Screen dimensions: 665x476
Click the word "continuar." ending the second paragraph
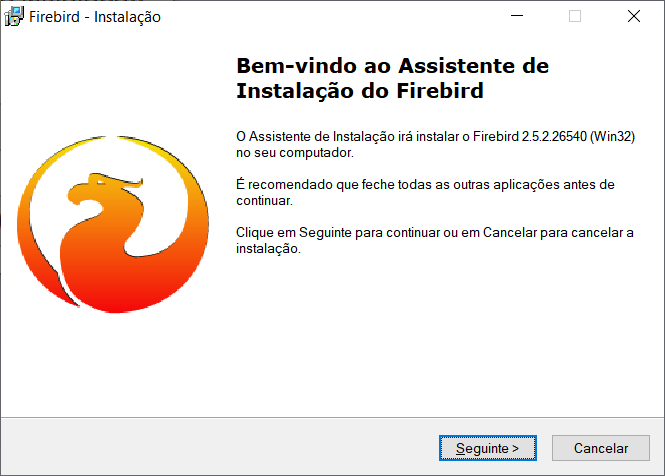(x=264, y=201)
